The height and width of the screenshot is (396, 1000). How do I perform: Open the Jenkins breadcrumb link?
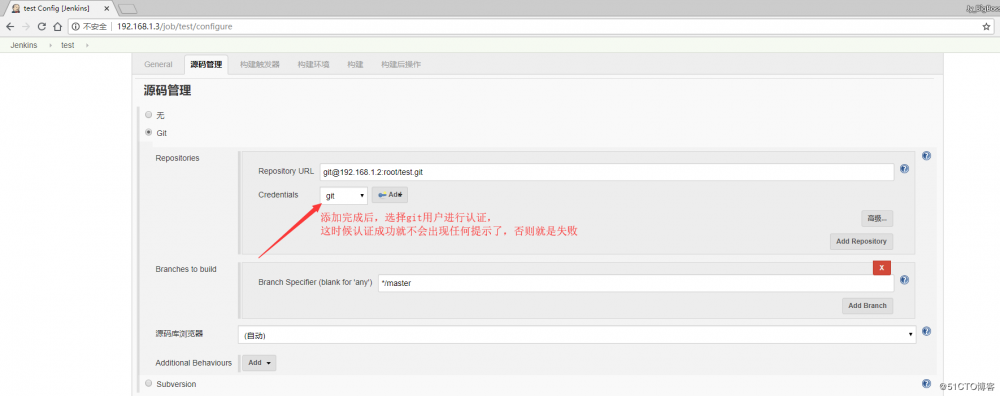coord(24,45)
